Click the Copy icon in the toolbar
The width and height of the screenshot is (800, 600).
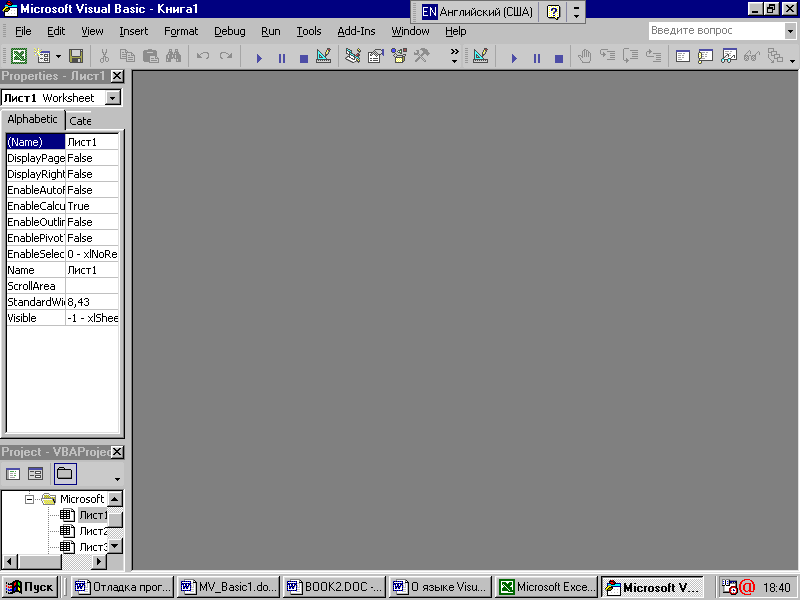[x=127, y=56]
